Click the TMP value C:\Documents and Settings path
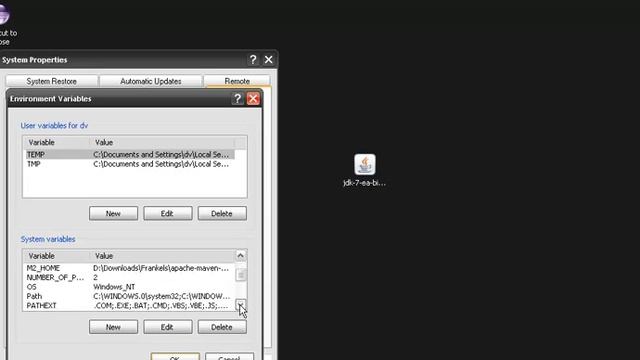This screenshot has height=360, width=640. click(x=161, y=164)
